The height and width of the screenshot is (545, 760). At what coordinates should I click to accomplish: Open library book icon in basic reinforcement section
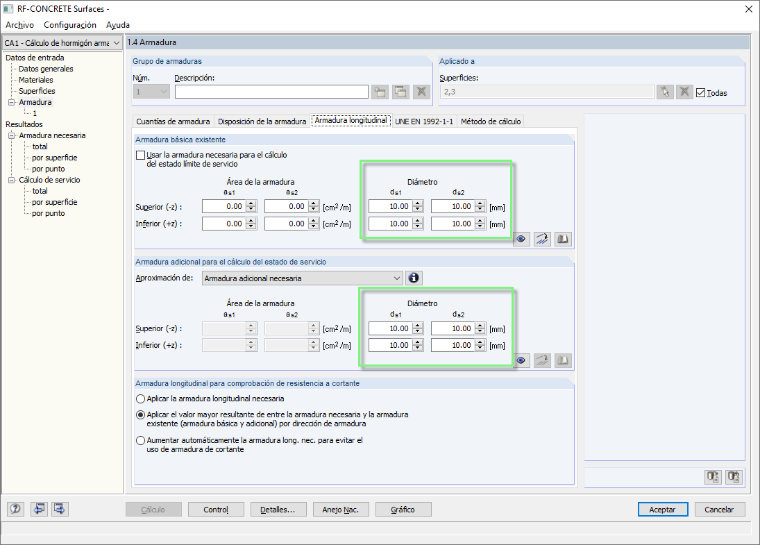(x=563, y=239)
